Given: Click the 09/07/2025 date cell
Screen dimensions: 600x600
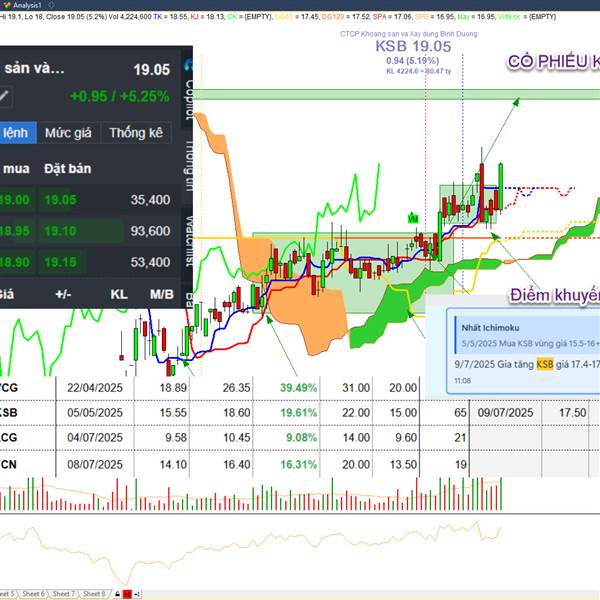Looking at the screenshot, I should 505,412.
